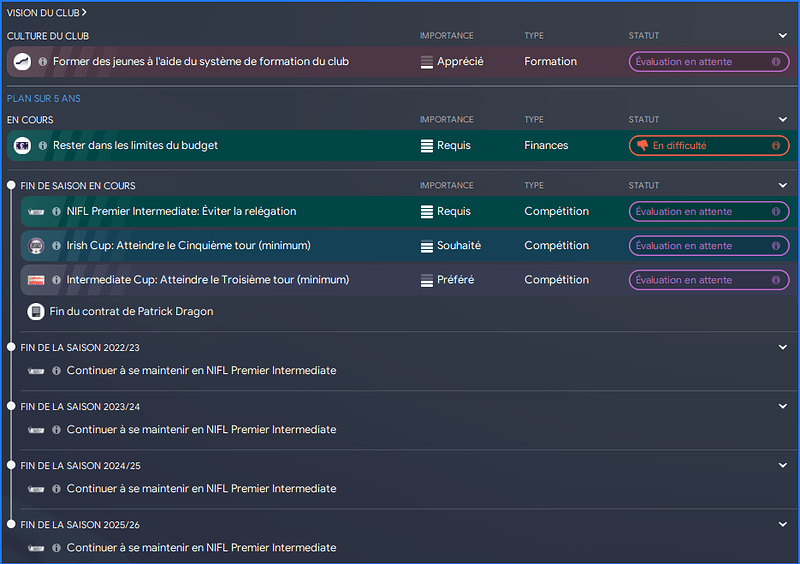
Task: Click Importance column header in Culture du Club
Action: (x=446, y=36)
